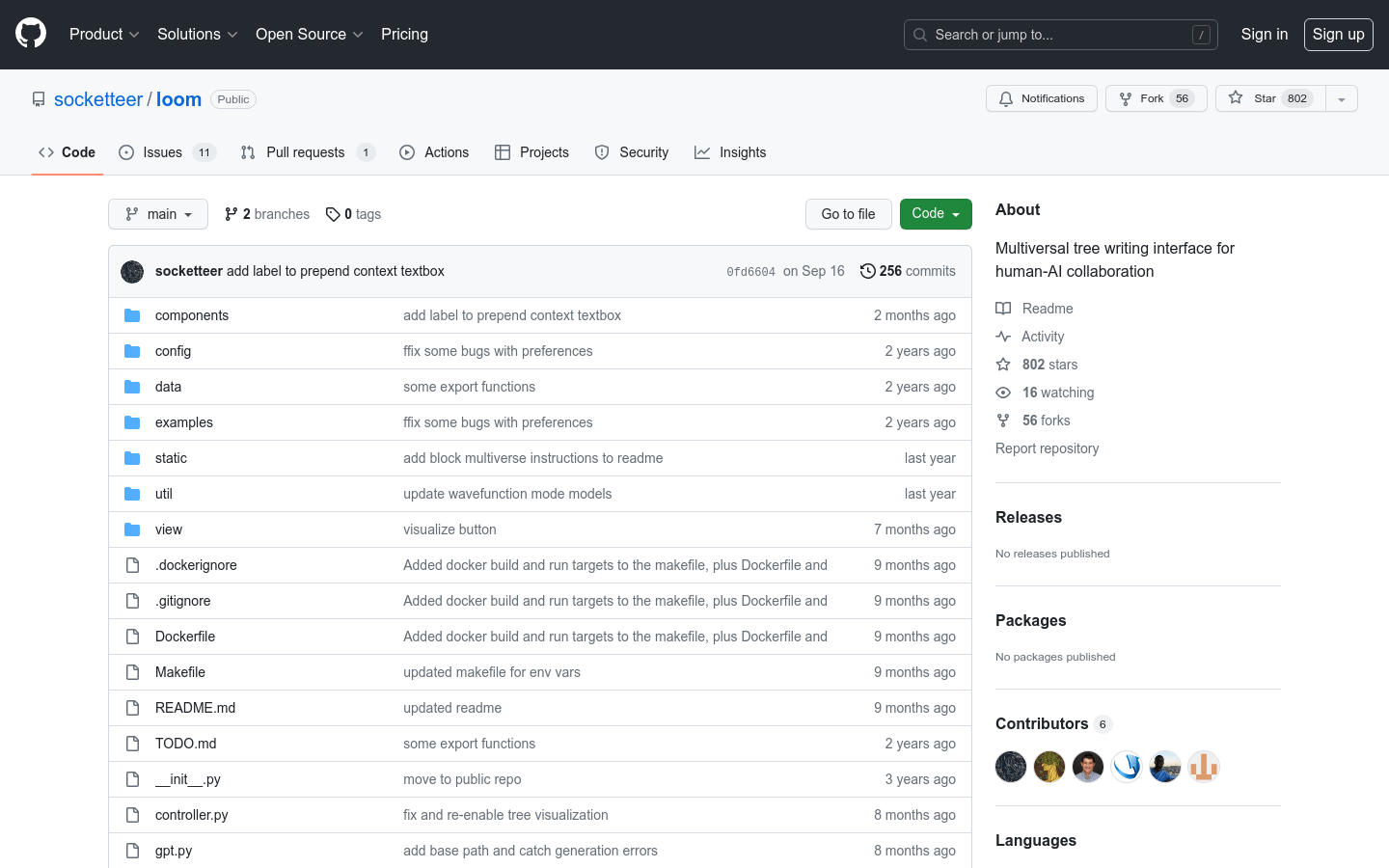This screenshot has height=868, width=1389.
Task: View the 2 branches link
Action: (x=267, y=214)
